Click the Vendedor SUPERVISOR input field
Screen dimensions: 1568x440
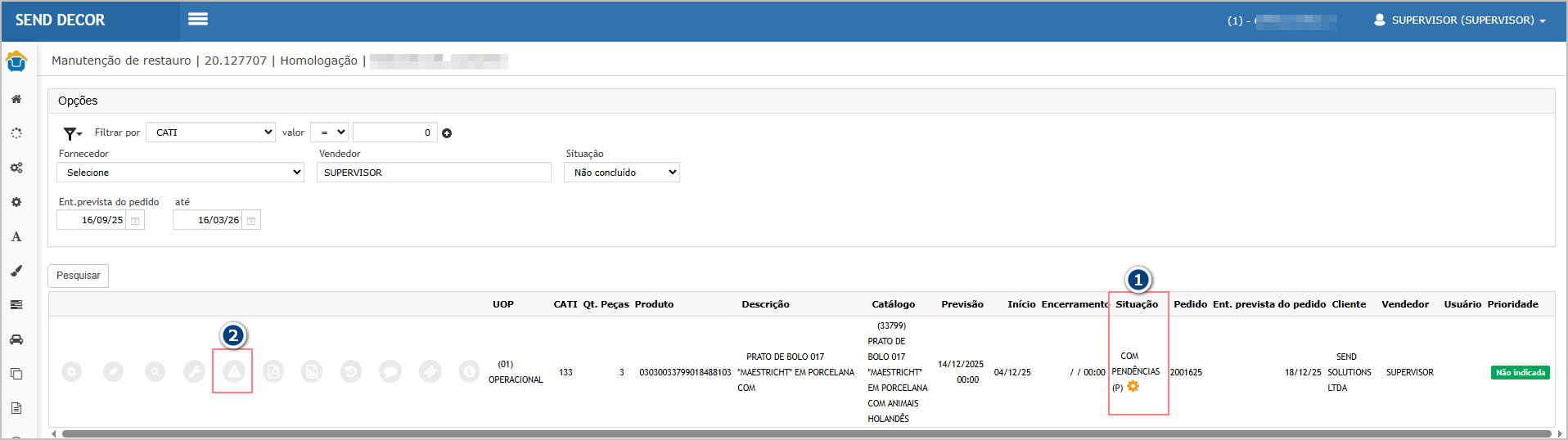pyautogui.click(x=434, y=173)
